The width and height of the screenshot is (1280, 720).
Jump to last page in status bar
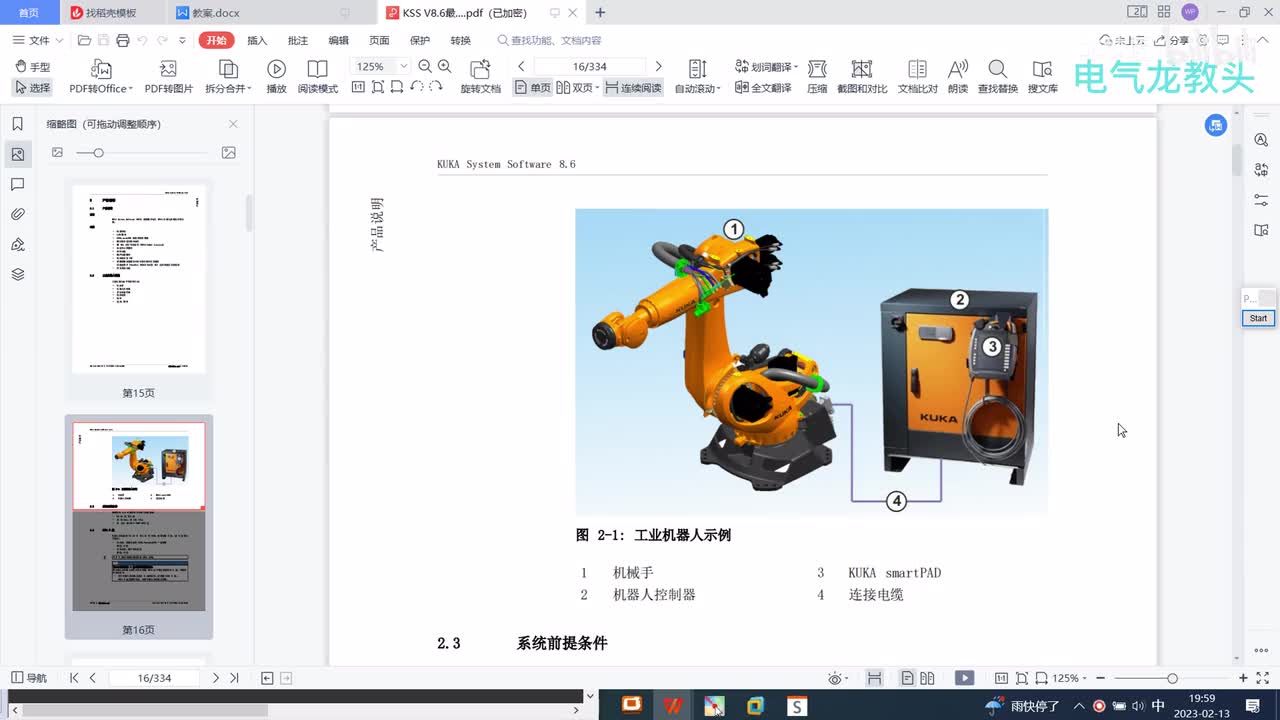[234, 677]
